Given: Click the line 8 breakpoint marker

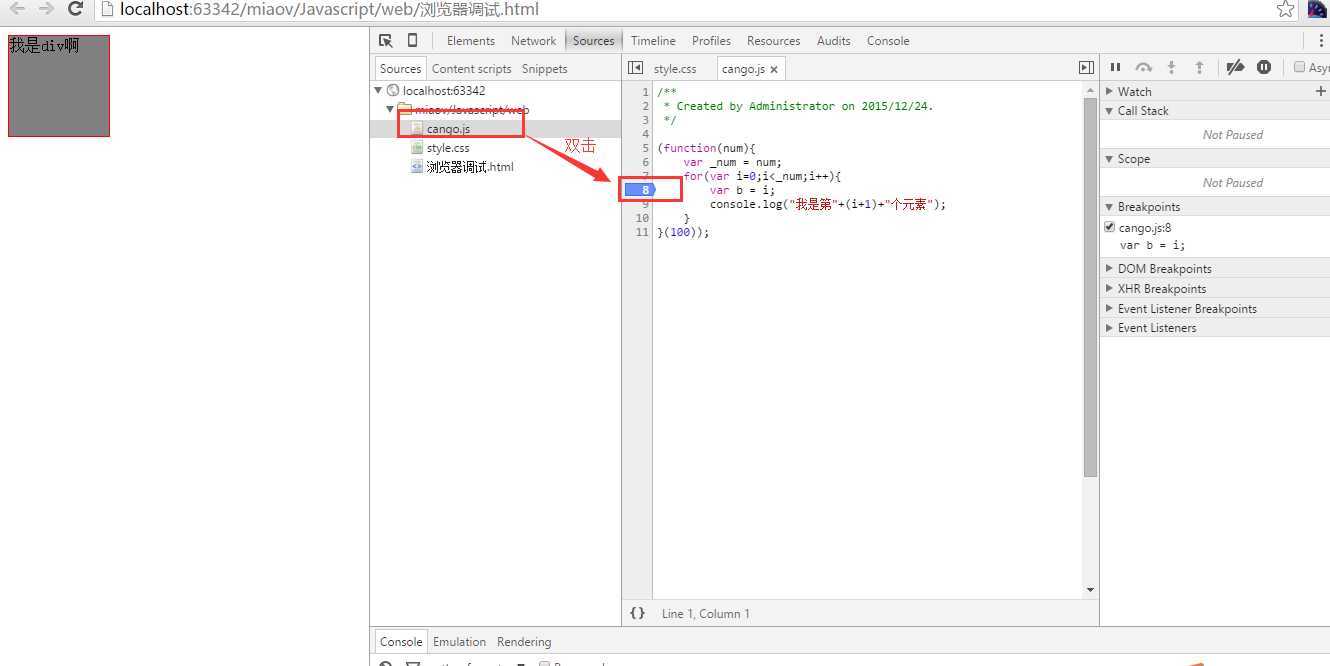Looking at the screenshot, I should 638,190.
